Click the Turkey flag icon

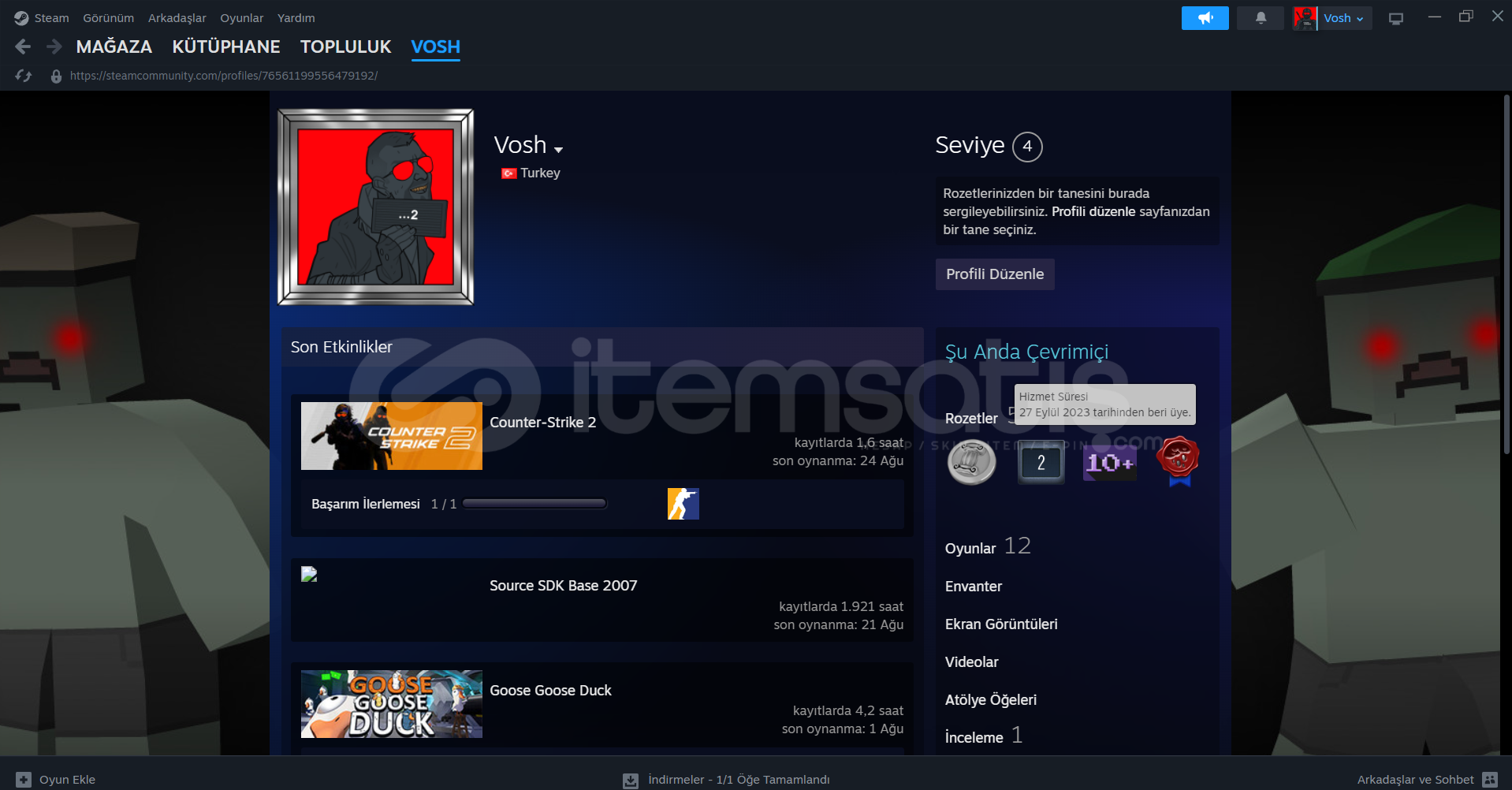click(x=508, y=173)
